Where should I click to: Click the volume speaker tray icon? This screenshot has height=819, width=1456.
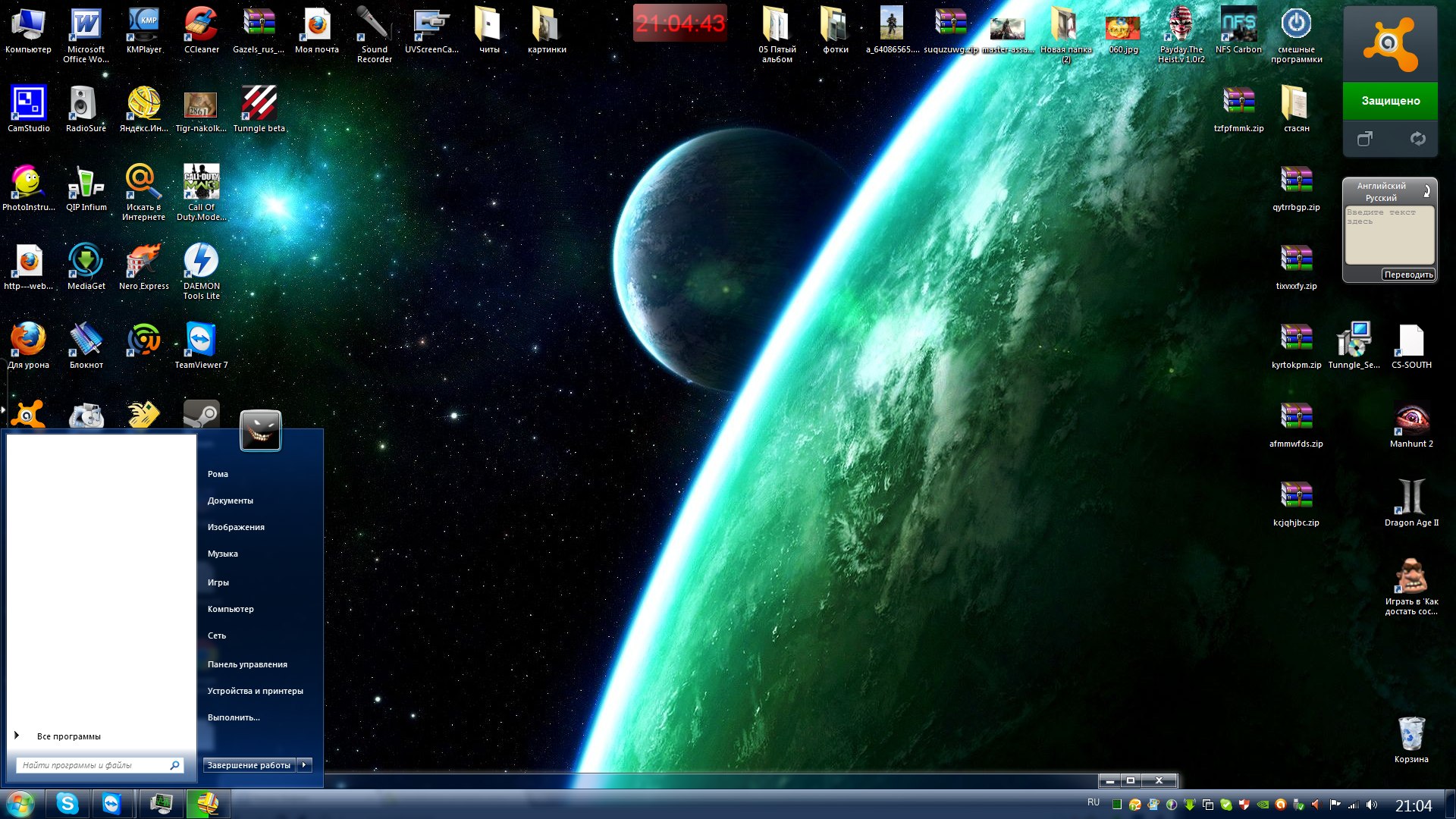(1372, 805)
